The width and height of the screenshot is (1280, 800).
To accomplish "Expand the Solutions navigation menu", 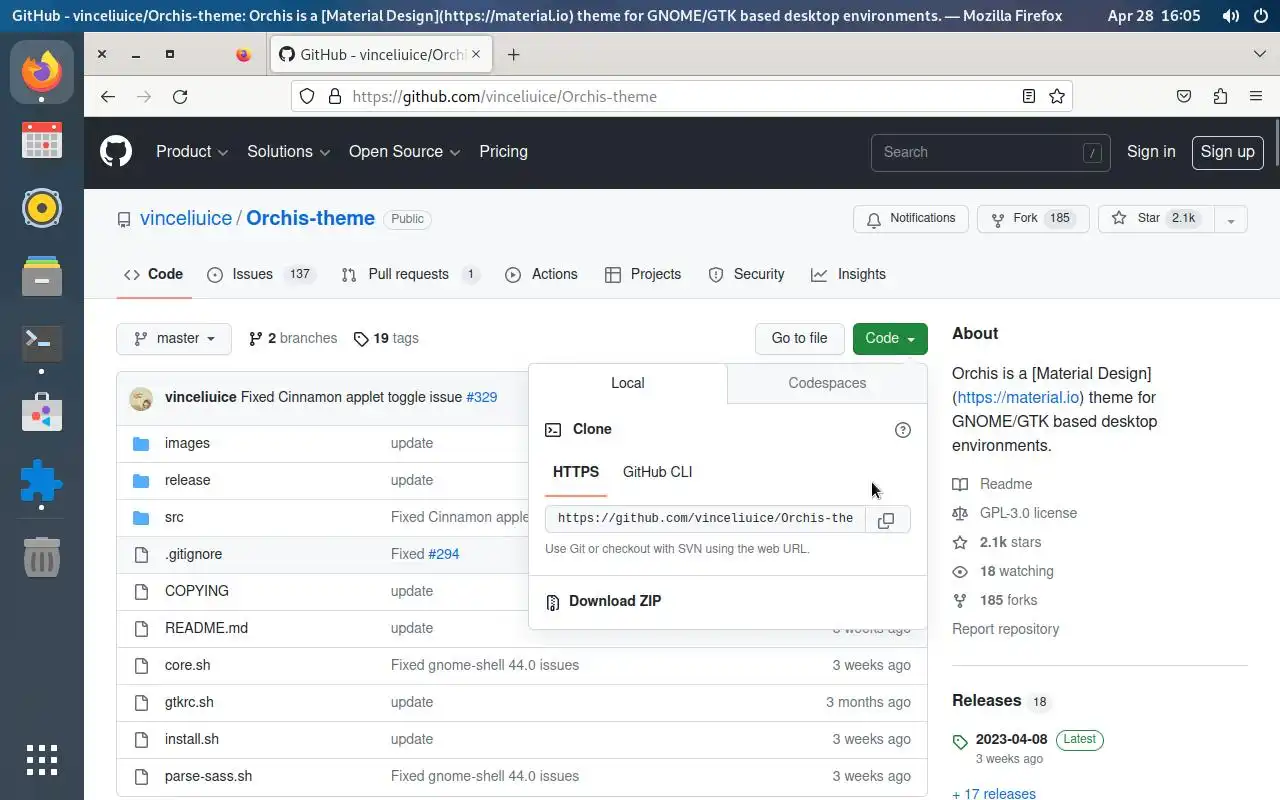I will click(x=289, y=152).
